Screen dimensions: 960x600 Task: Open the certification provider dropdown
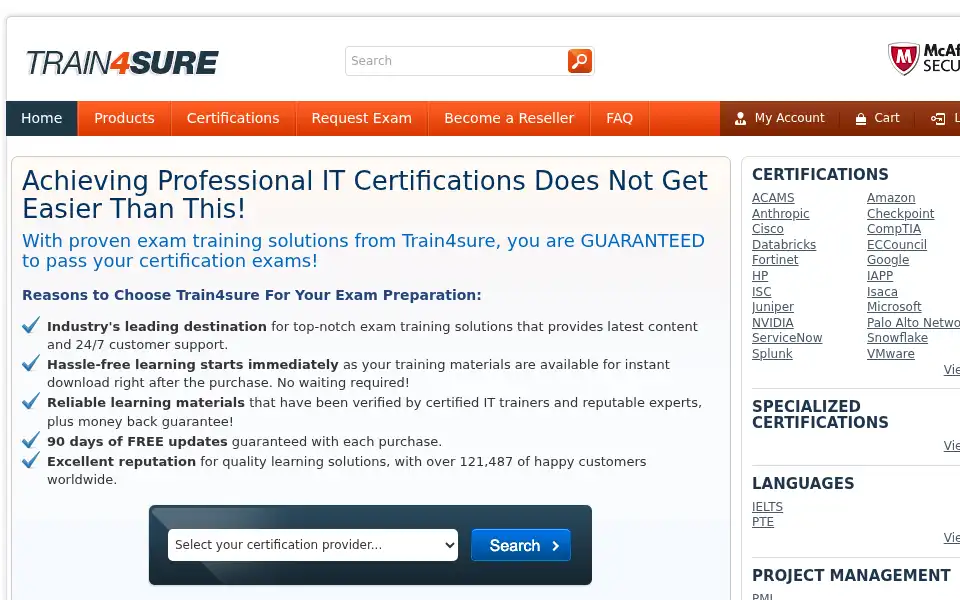[x=313, y=545]
